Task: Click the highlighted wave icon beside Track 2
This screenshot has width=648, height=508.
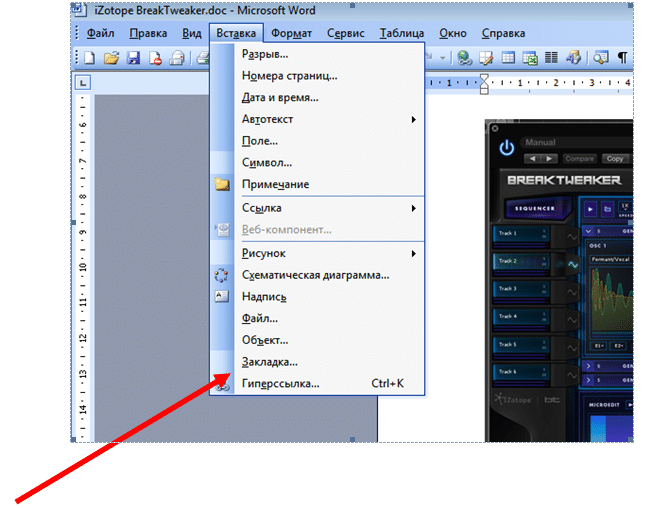Action: 572,265
